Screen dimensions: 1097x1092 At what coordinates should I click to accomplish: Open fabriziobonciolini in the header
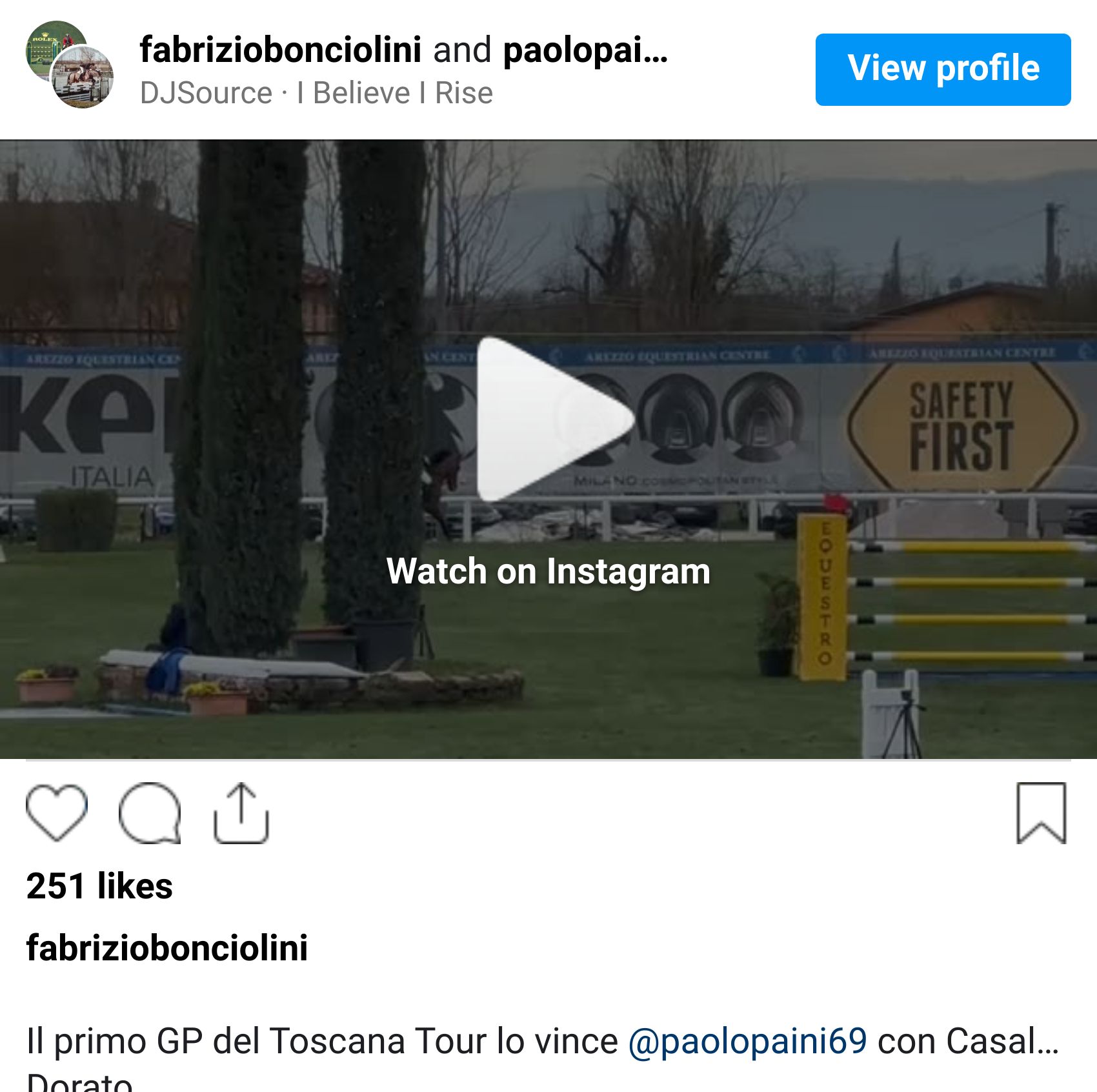[x=280, y=50]
